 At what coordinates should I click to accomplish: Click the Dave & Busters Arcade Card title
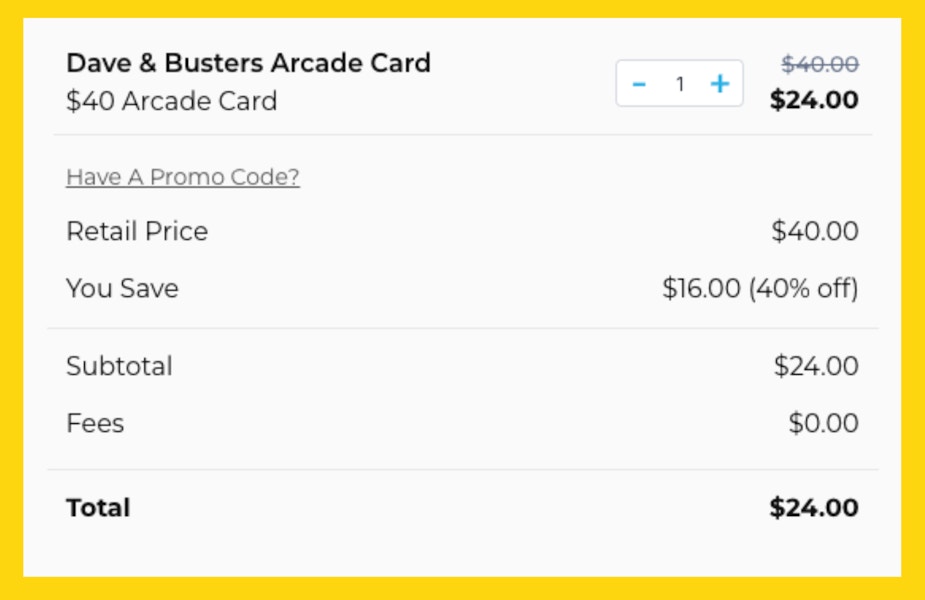[248, 63]
